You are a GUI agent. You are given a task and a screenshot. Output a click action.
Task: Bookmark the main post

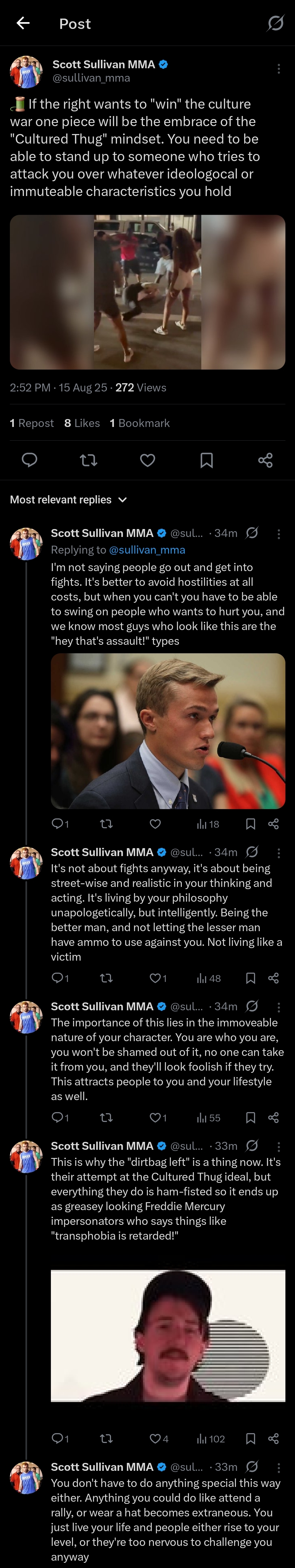coord(207,460)
